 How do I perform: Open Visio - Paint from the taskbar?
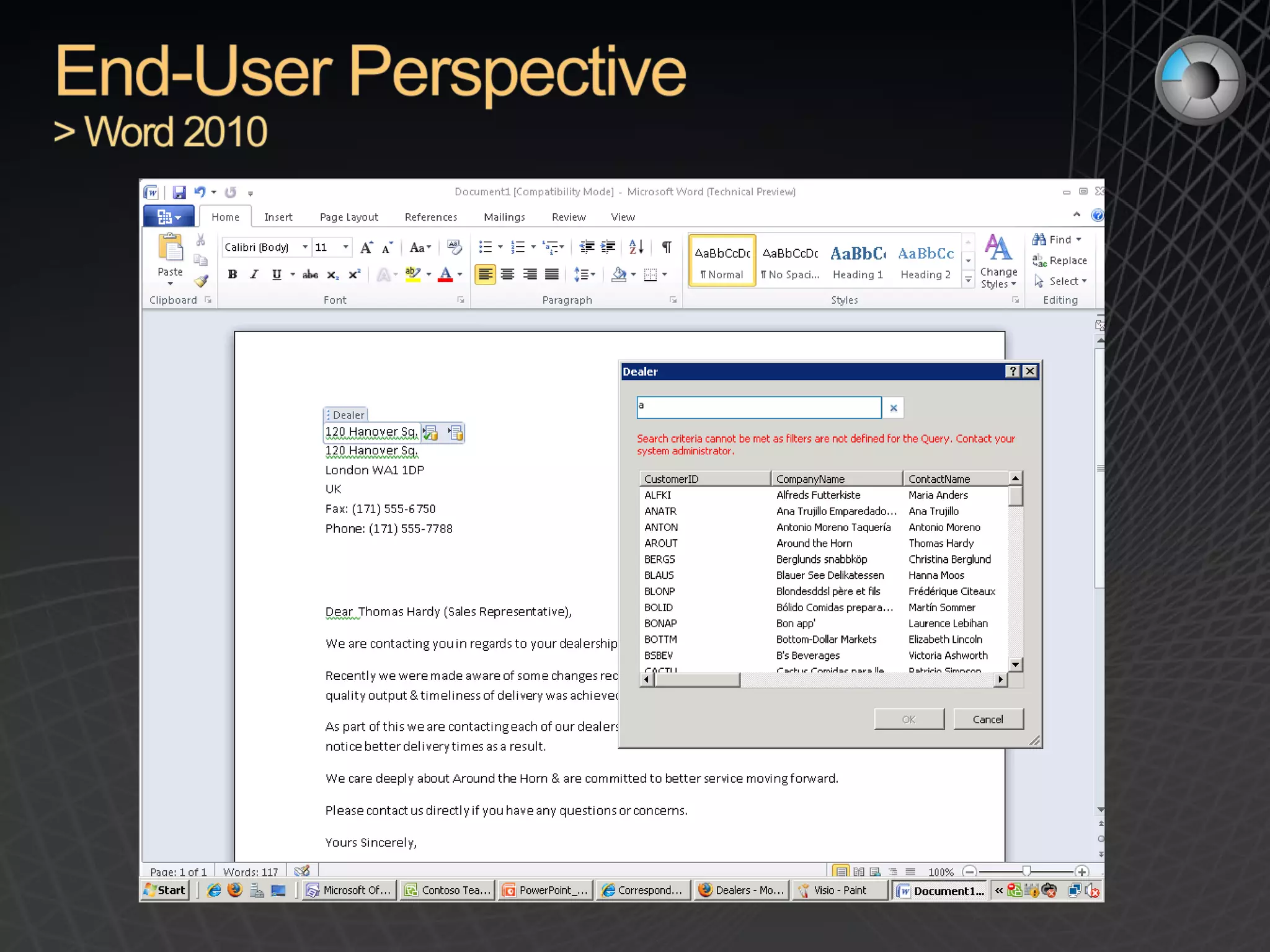pyautogui.click(x=839, y=890)
